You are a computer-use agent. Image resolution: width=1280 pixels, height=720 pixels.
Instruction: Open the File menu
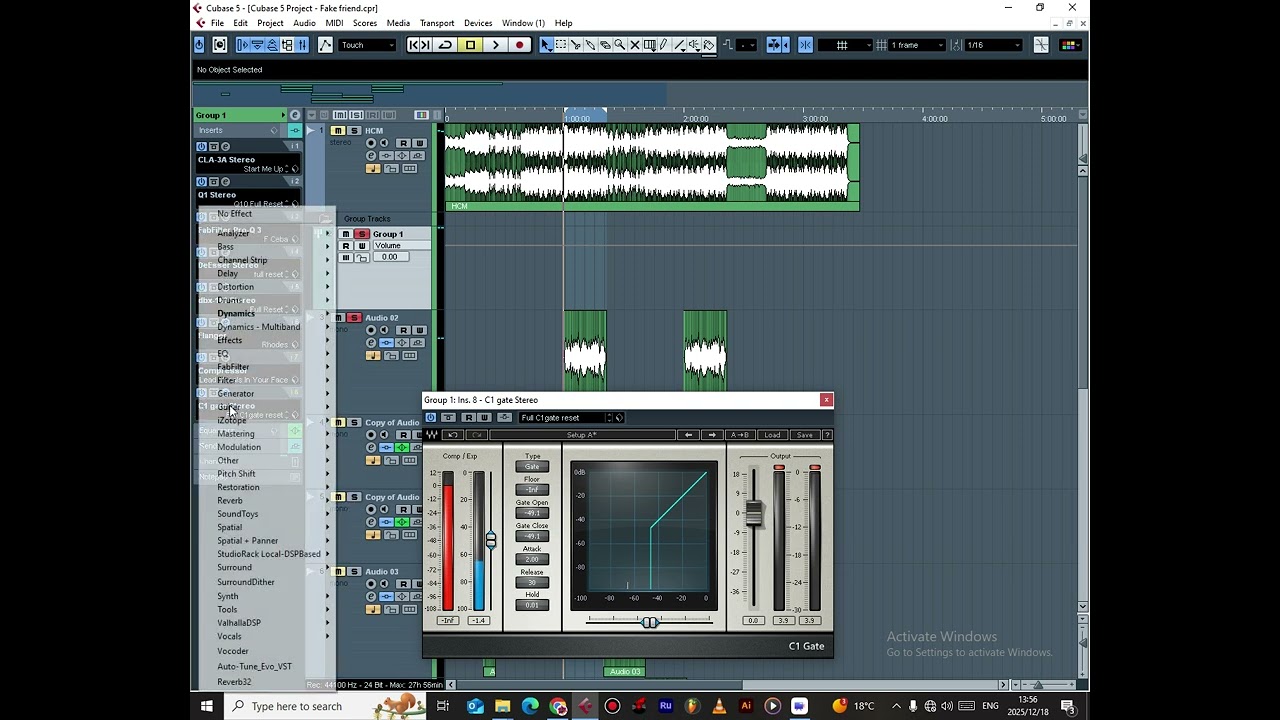coord(217,23)
